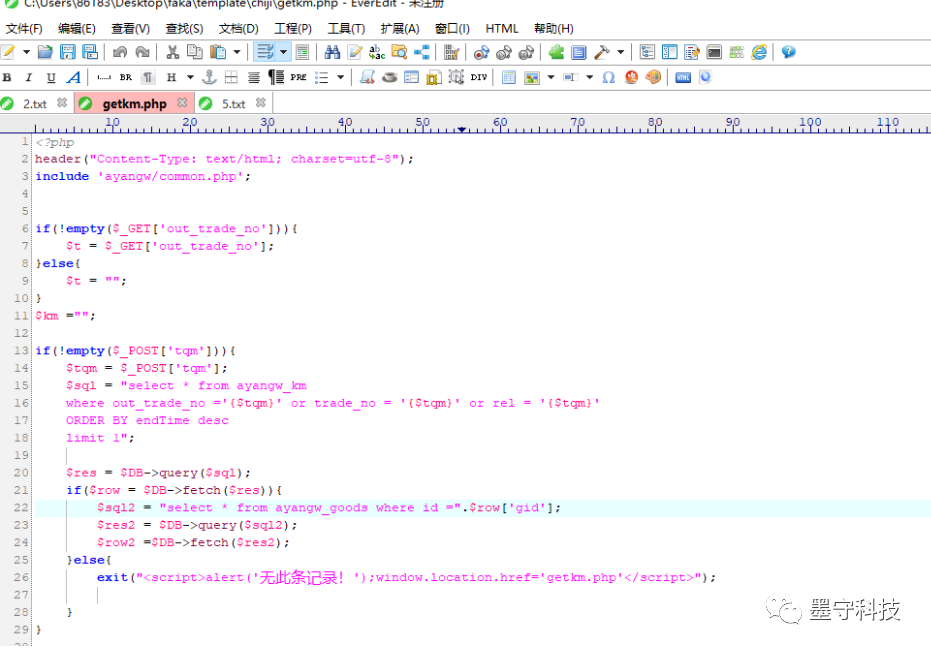Insert PRE tag button
The width and height of the screenshot is (931, 651).
pos(298,77)
